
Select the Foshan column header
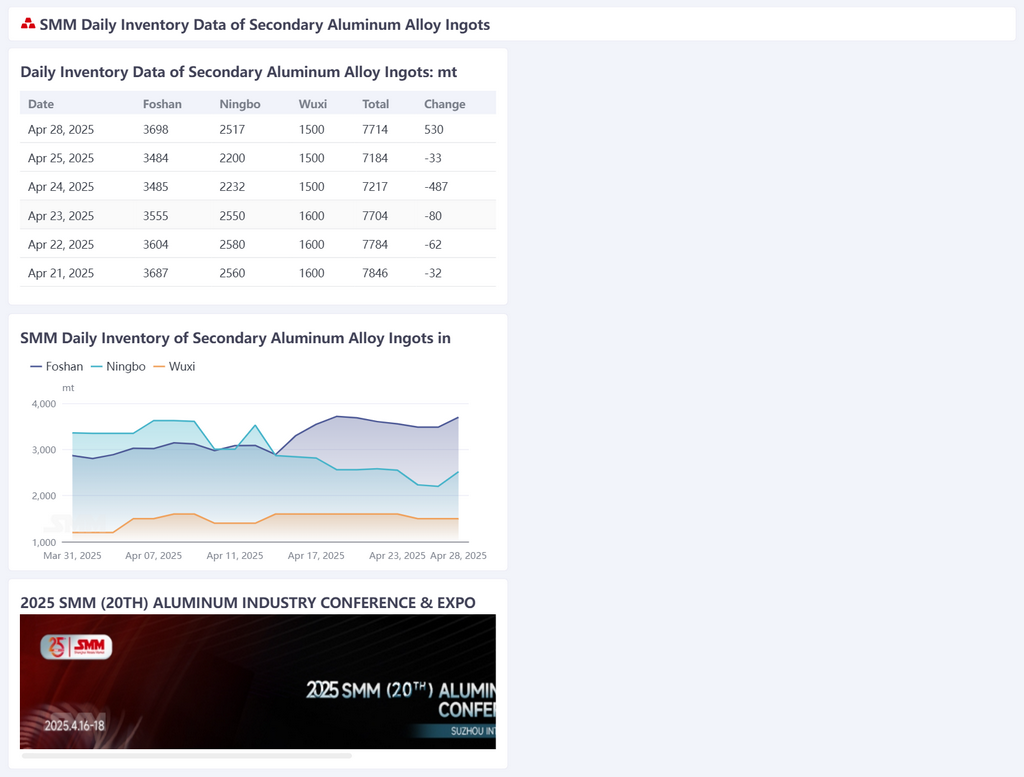pyautogui.click(x=162, y=104)
